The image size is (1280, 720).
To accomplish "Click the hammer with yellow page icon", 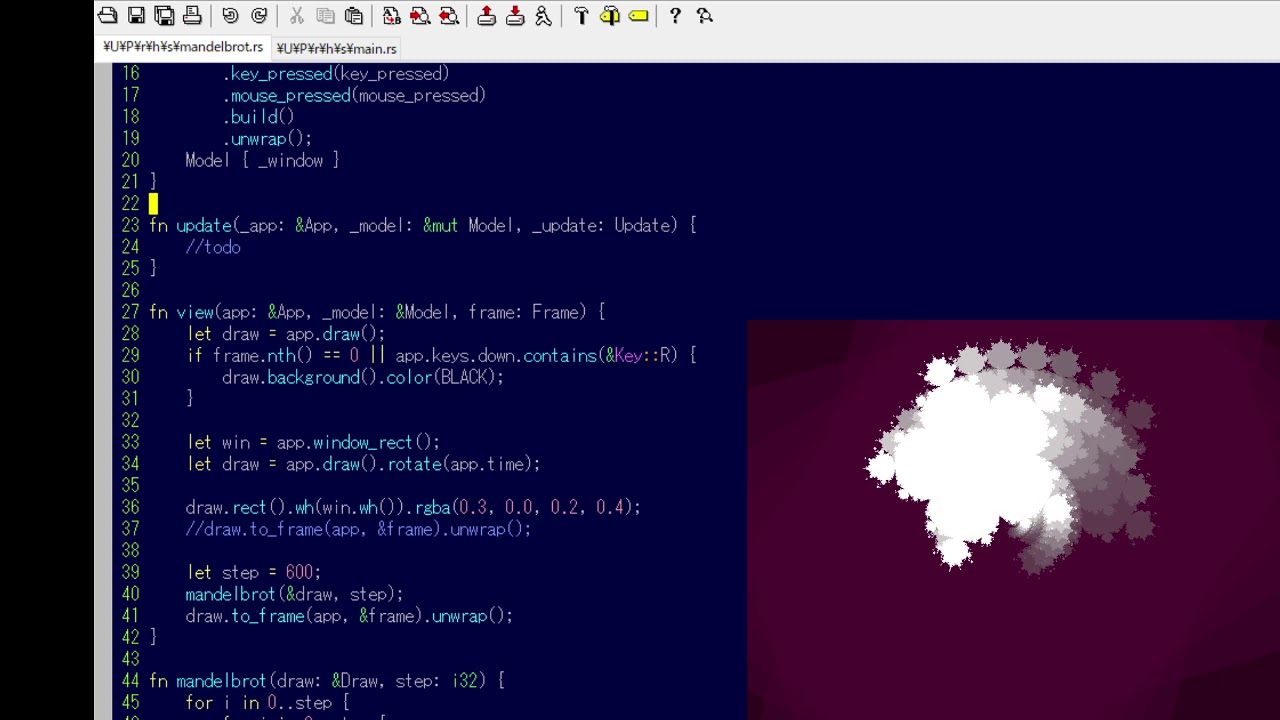I will [610, 16].
